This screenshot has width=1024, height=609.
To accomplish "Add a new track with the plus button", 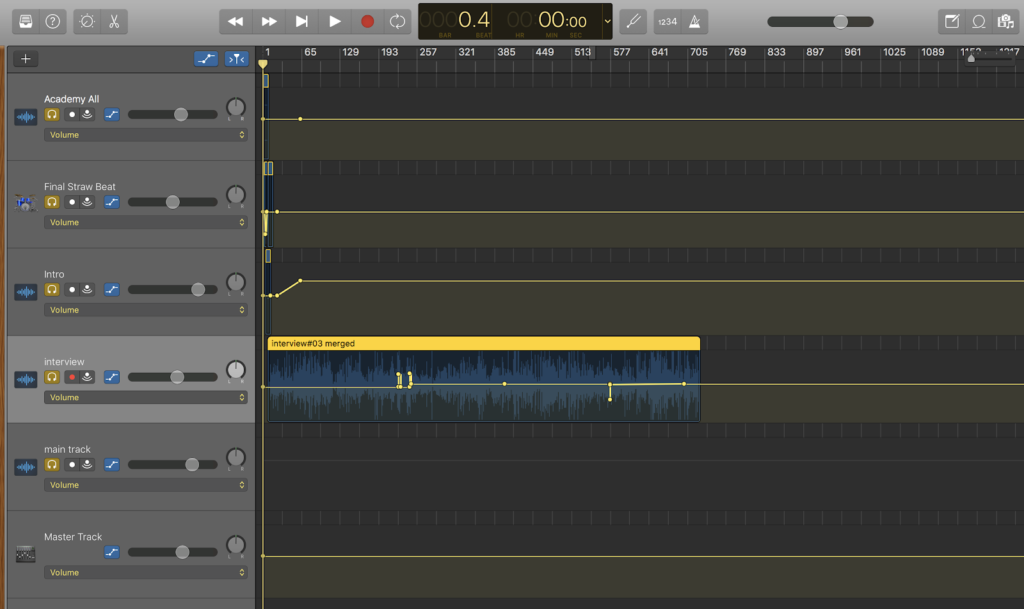I will point(25,58).
